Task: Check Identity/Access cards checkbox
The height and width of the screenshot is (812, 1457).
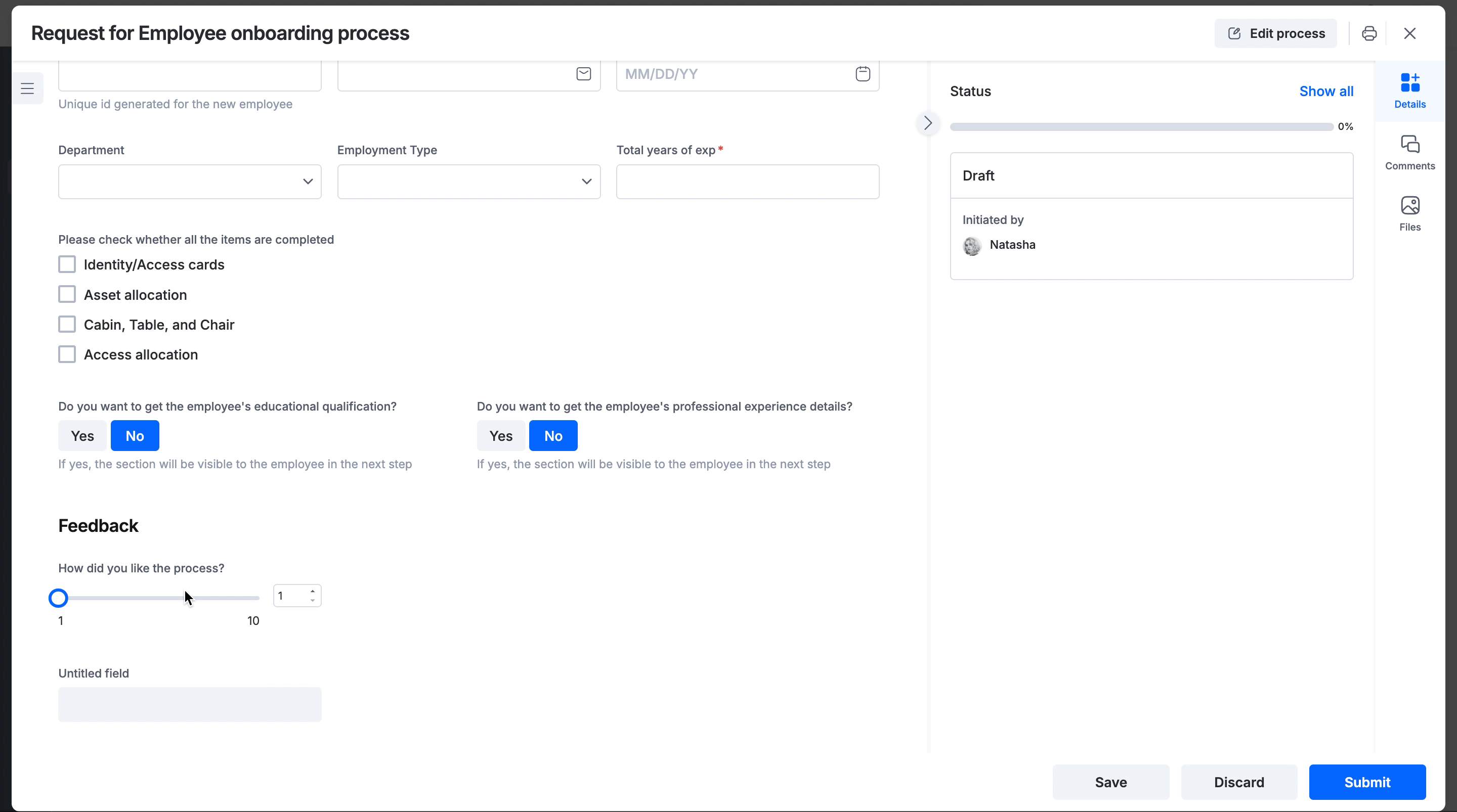Action: [67, 264]
